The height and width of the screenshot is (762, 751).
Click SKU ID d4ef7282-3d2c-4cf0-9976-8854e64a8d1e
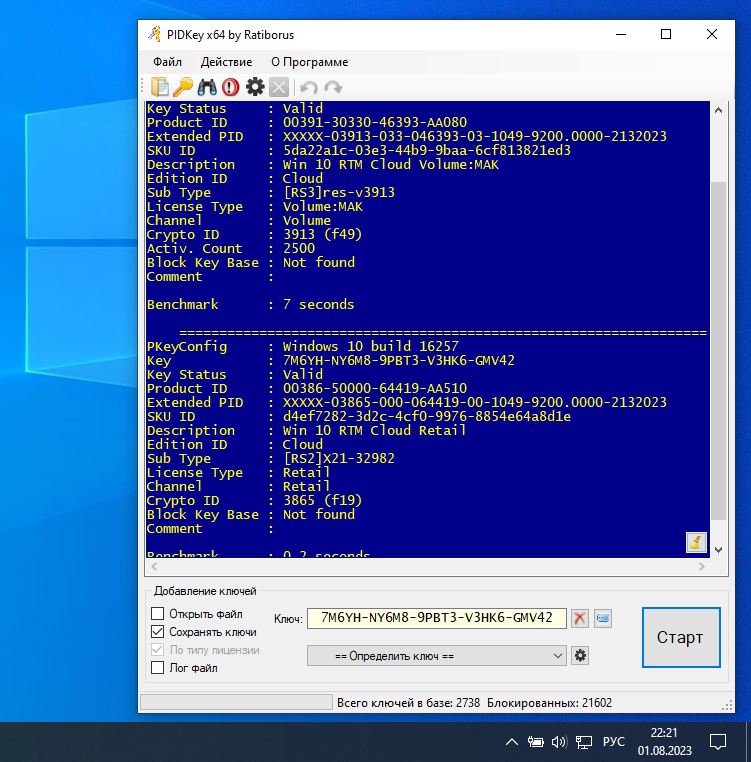tap(427, 416)
